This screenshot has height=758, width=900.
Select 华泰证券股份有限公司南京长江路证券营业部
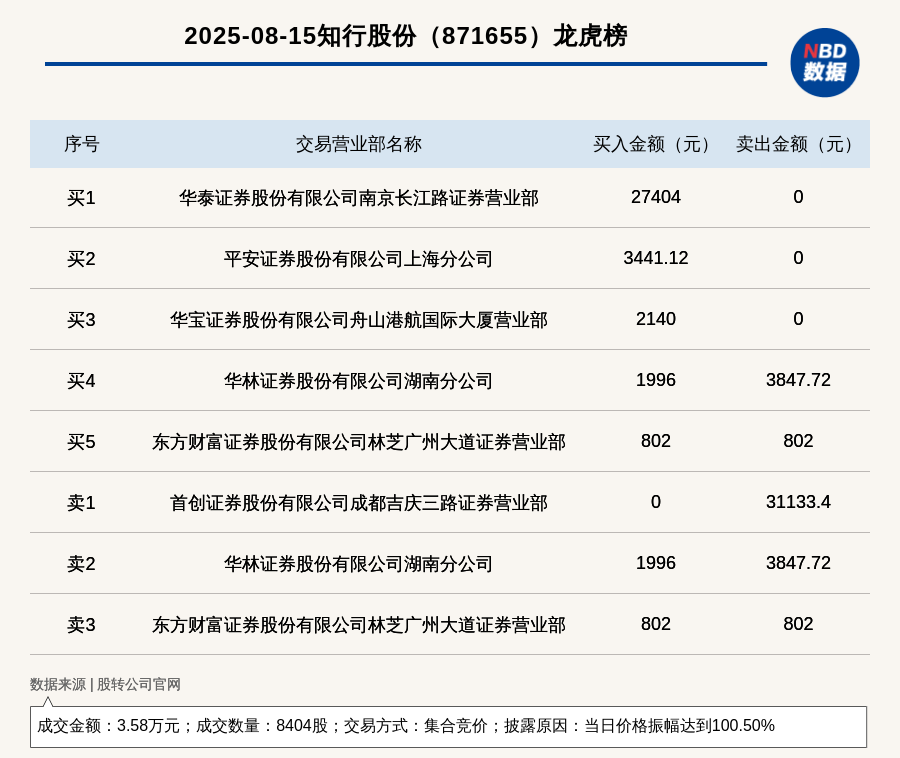[359, 198]
